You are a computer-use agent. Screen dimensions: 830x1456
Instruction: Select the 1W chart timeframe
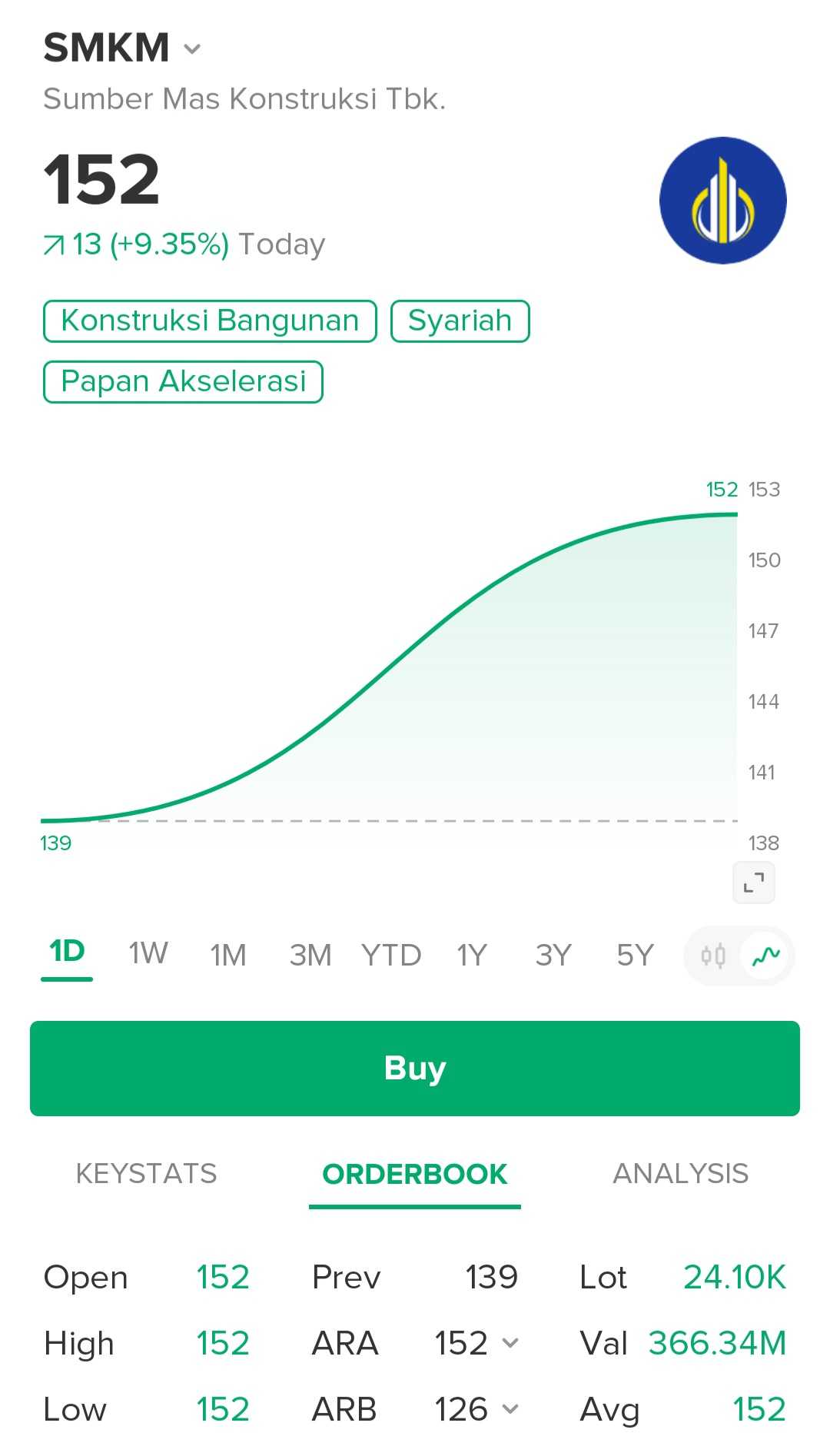[x=148, y=954]
